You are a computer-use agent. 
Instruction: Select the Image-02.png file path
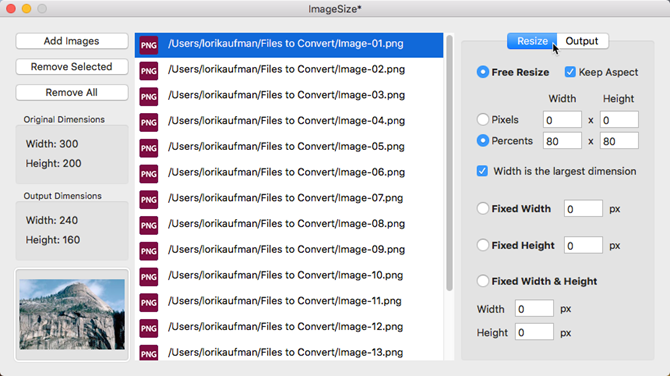pos(286,69)
